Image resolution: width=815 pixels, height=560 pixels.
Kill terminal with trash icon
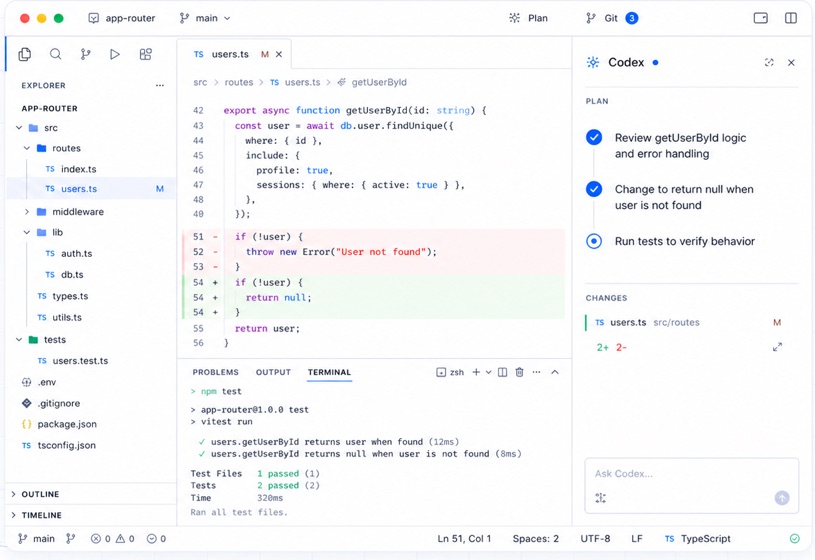(519, 372)
